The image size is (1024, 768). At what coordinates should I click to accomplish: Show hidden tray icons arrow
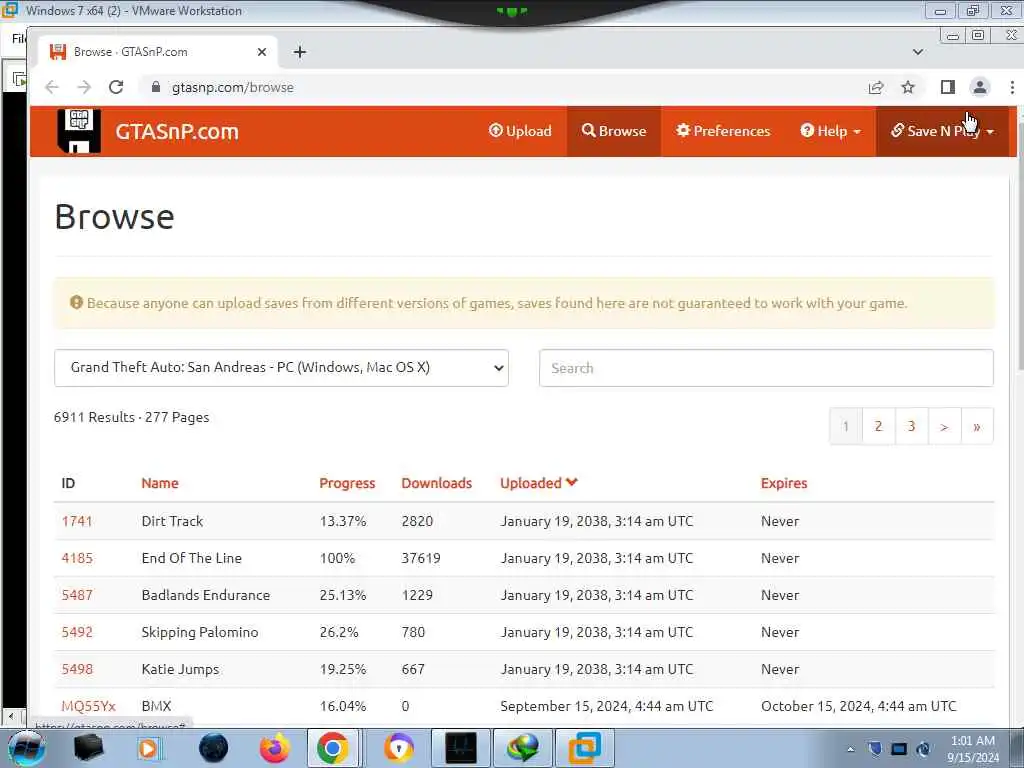850,749
